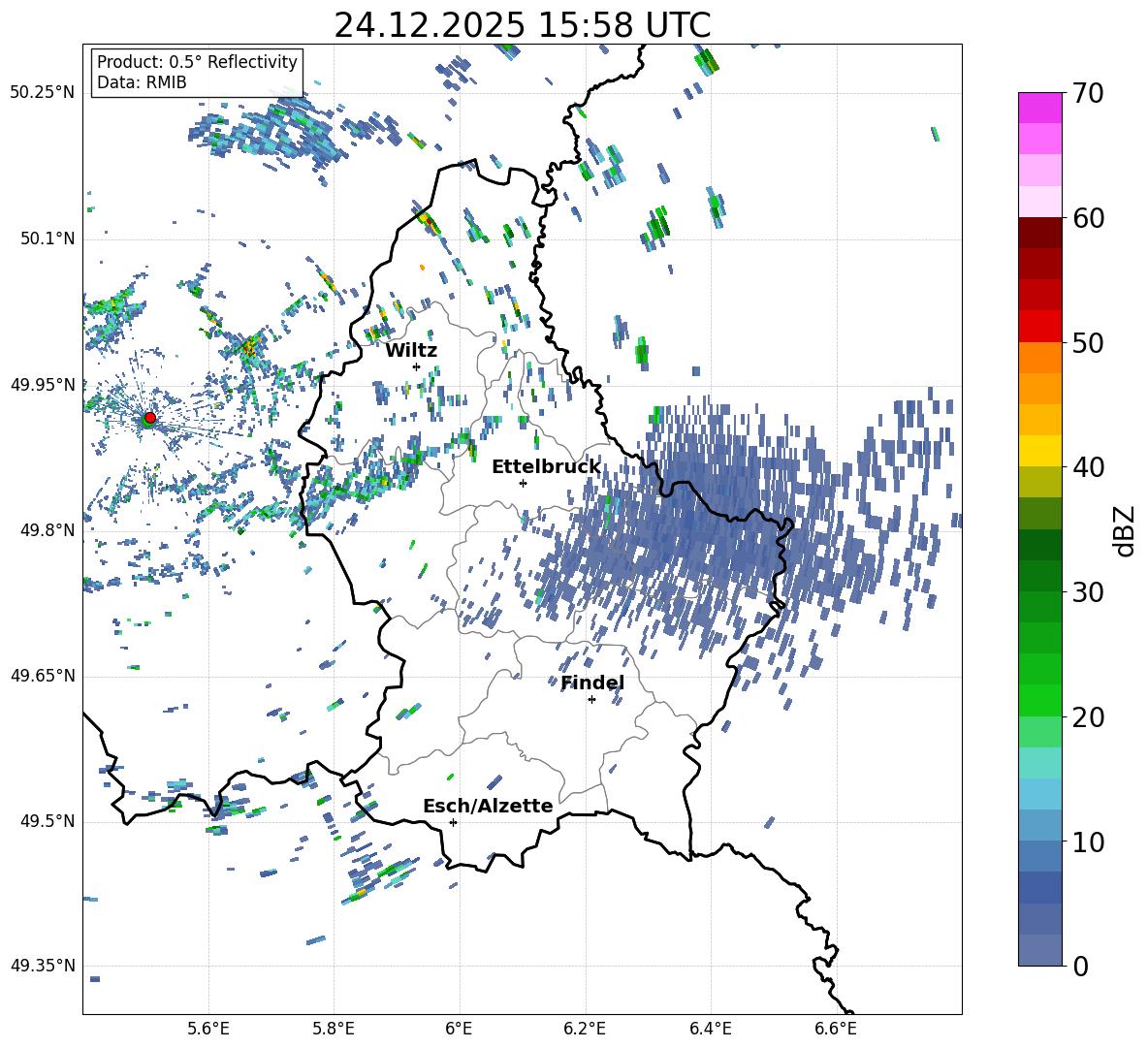This screenshot has height=1048, width=1148.
Task: Click the 'dBZ' colorbar axis label
Action: (x=1123, y=530)
